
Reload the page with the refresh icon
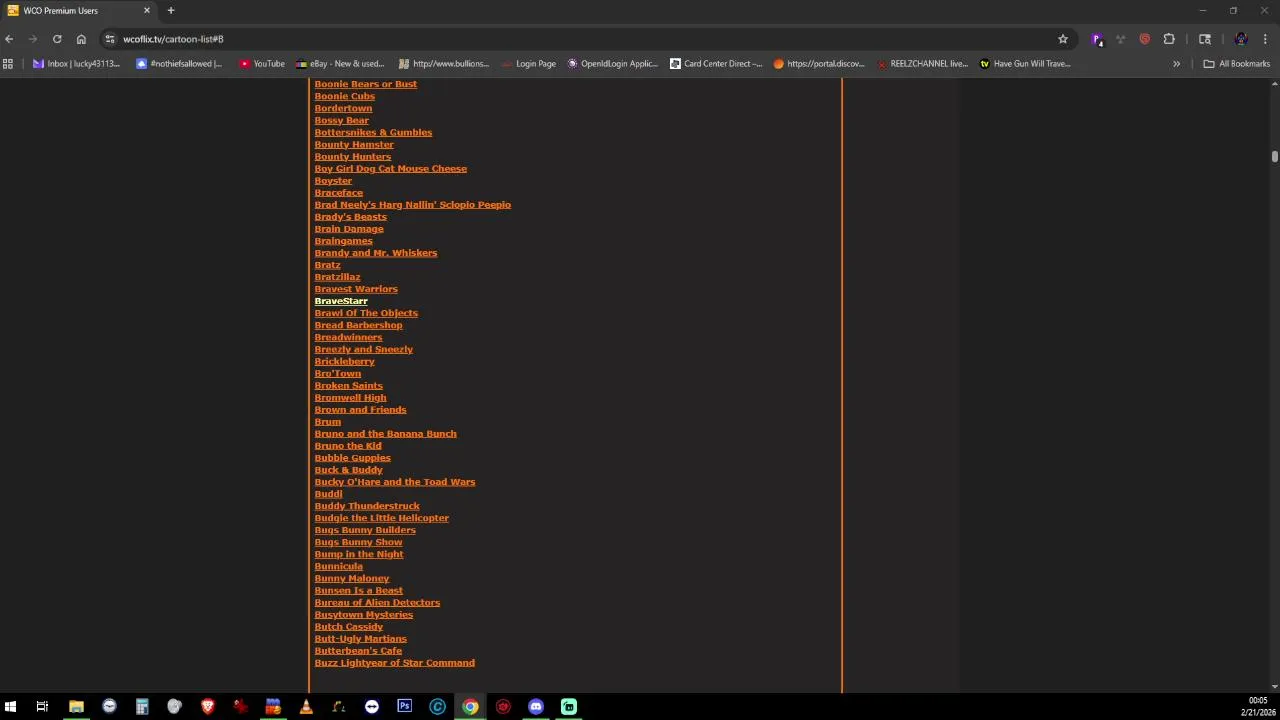(x=57, y=39)
